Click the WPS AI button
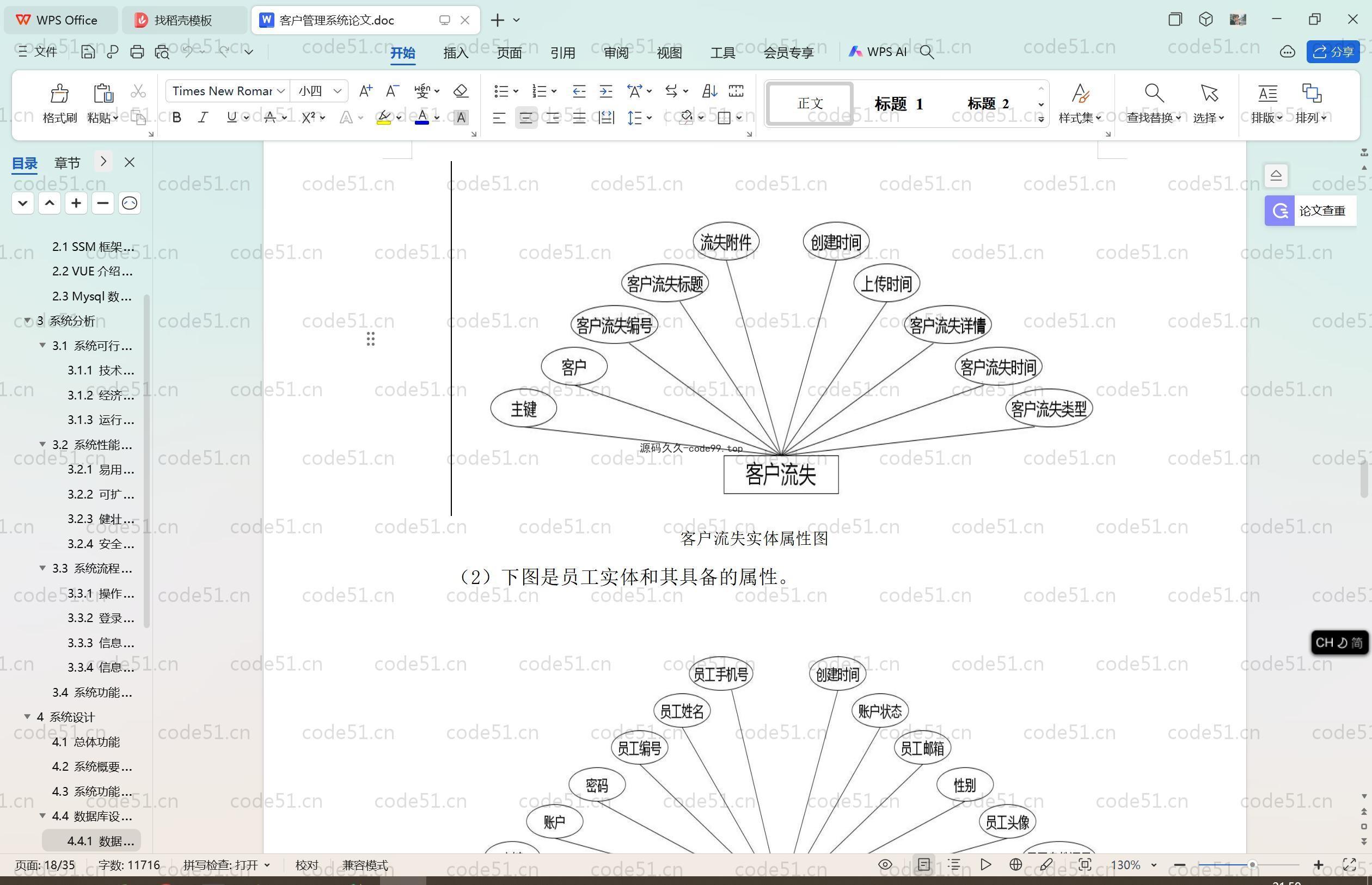 [x=878, y=52]
